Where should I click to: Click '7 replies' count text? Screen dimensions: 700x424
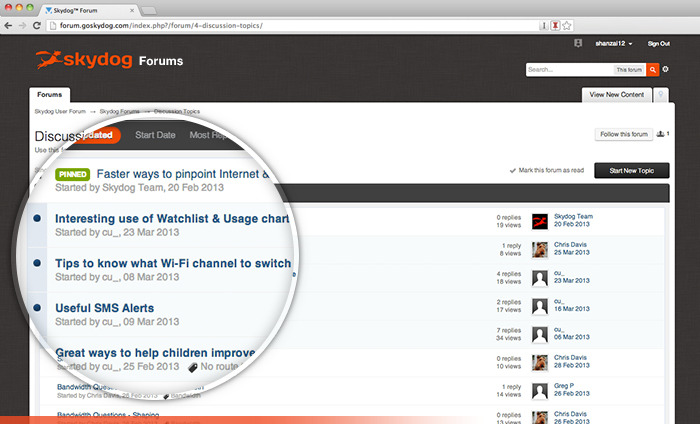click(x=508, y=330)
